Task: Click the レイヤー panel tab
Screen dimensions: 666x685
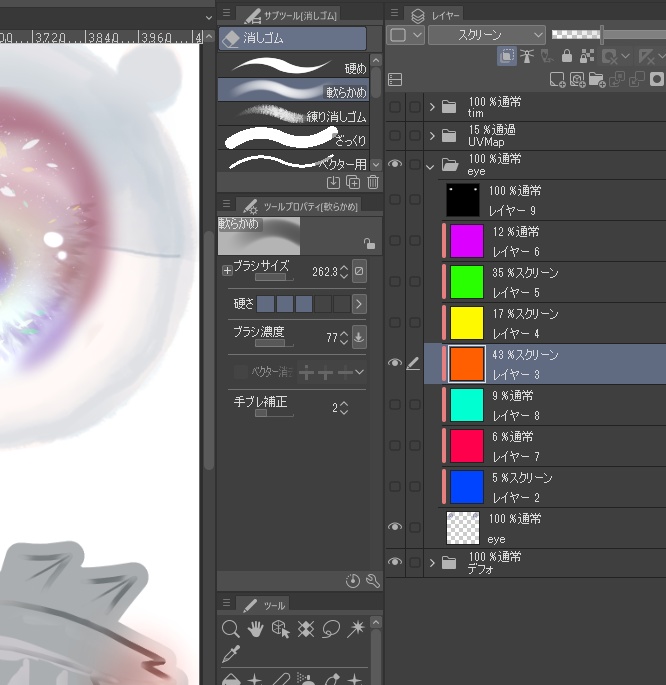Action: click(x=435, y=16)
